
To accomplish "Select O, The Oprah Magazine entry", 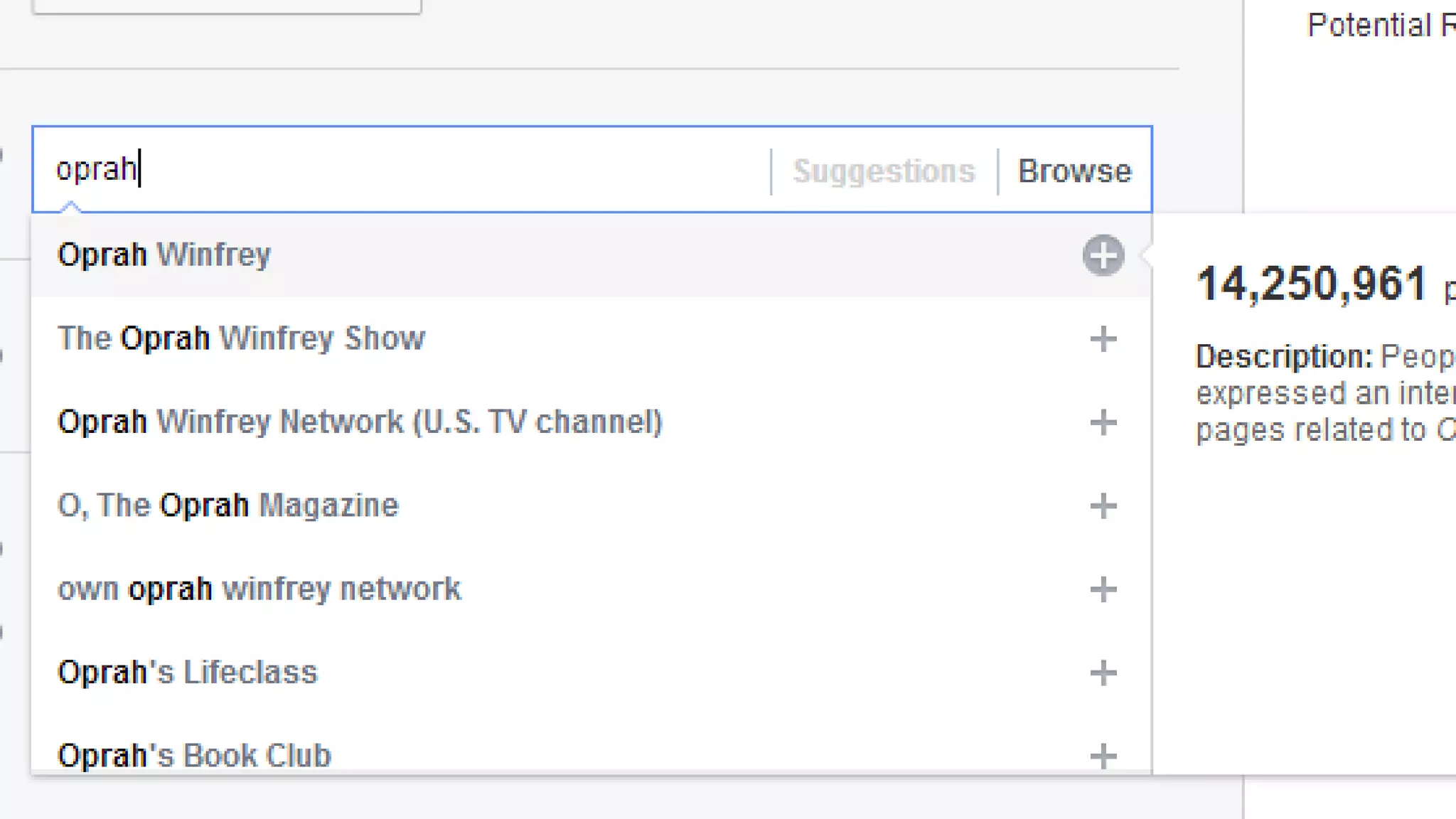I will (x=228, y=506).
